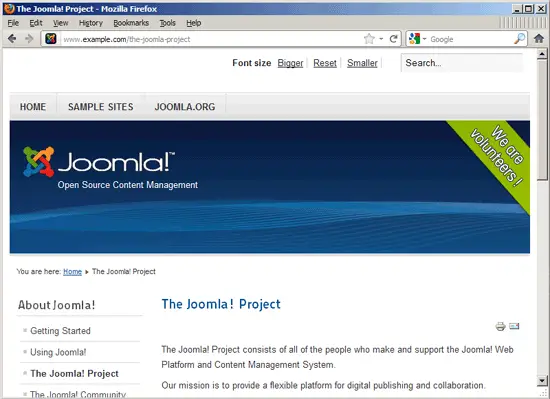Viewport: 550px width, 399px height.
Task: Click the Firefox logo in title bar
Action: pyautogui.click(x=9, y=8)
